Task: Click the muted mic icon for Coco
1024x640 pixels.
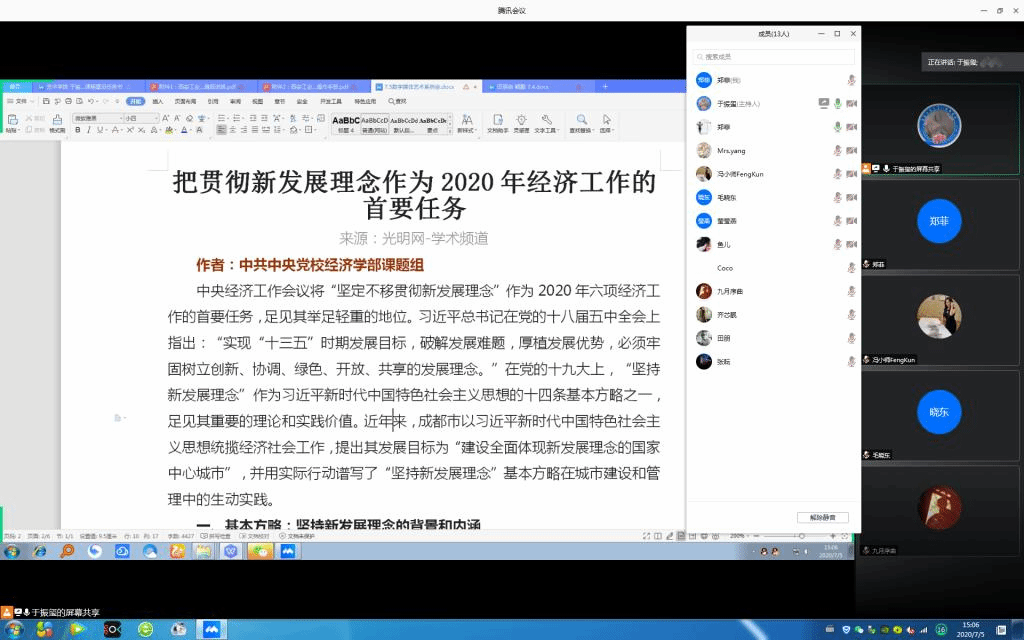Action: tap(851, 268)
